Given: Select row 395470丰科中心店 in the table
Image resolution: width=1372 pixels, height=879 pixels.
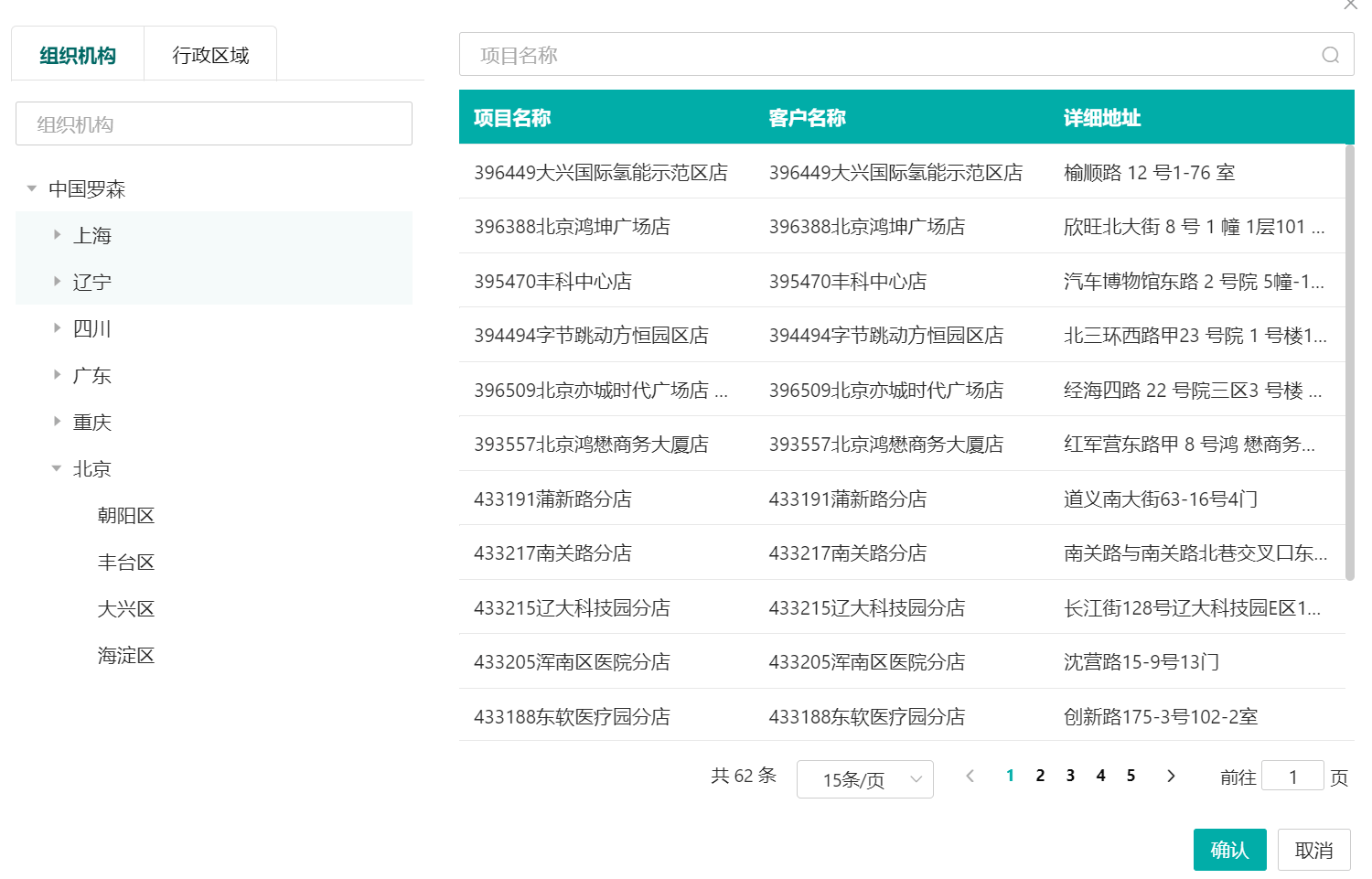Looking at the screenshot, I should 552,281.
